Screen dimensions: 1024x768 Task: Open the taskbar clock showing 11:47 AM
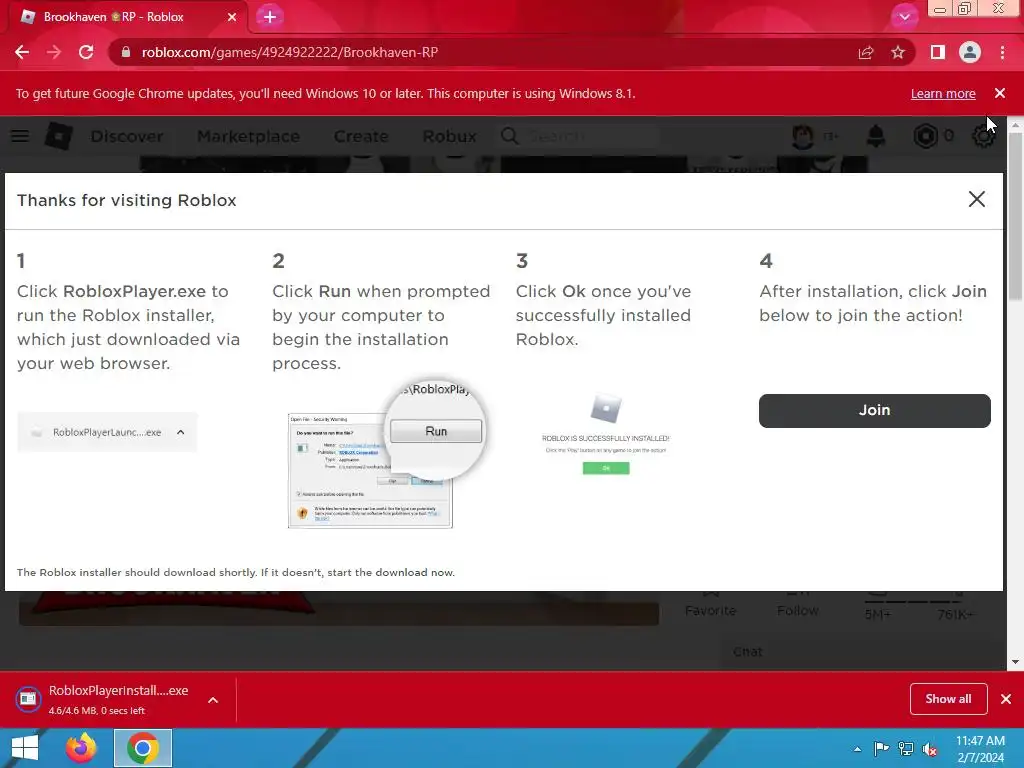pos(980,749)
